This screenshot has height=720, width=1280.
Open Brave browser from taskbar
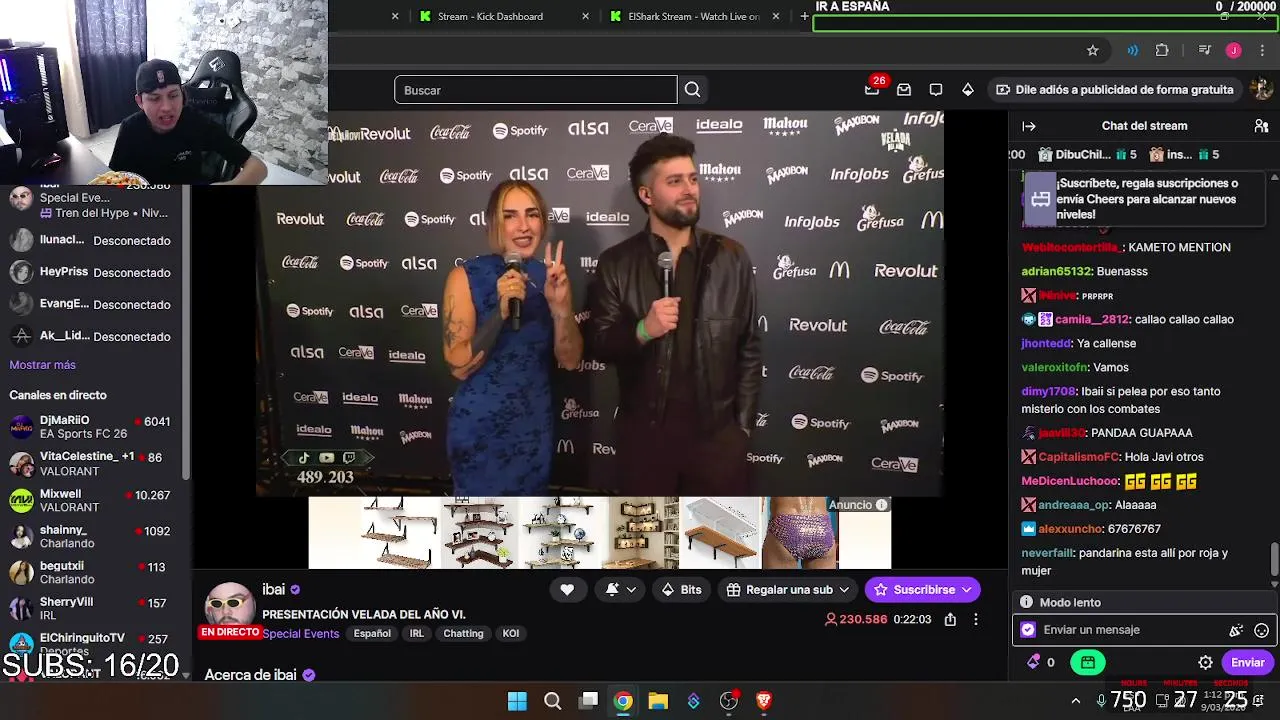[x=764, y=701]
